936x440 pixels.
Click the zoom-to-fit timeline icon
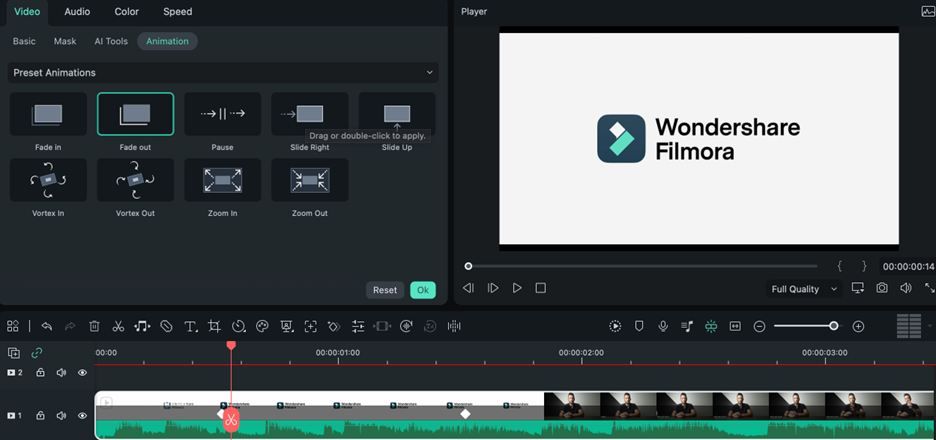tap(735, 326)
